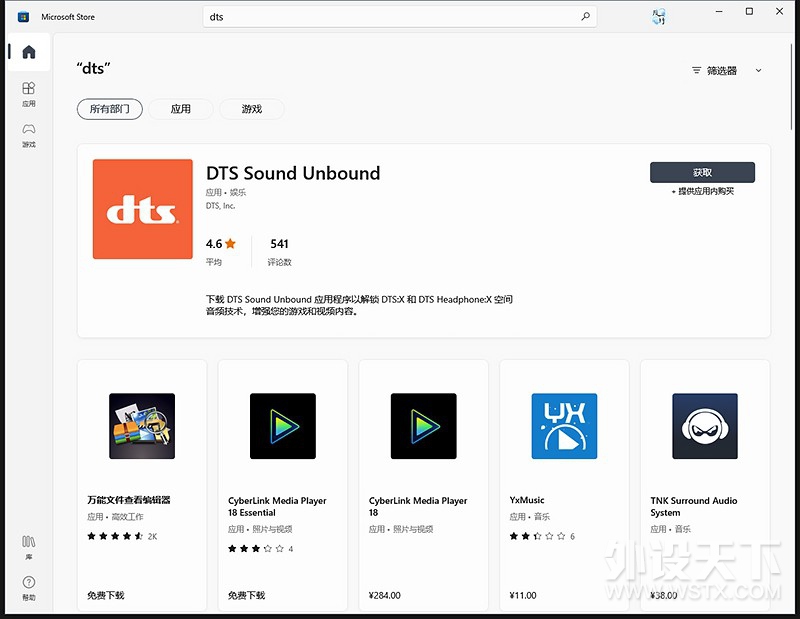Click the TNK Surround Audio System name
The width and height of the screenshot is (800, 619).
tap(693, 506)
